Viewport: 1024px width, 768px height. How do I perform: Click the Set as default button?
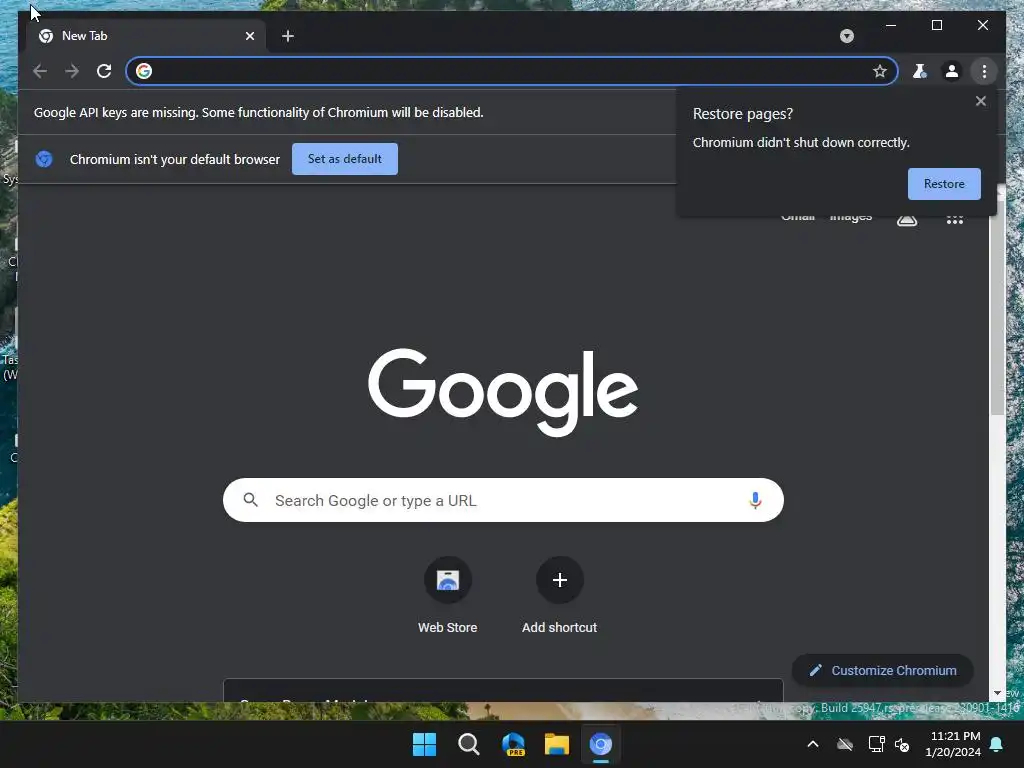pos(345,159)
